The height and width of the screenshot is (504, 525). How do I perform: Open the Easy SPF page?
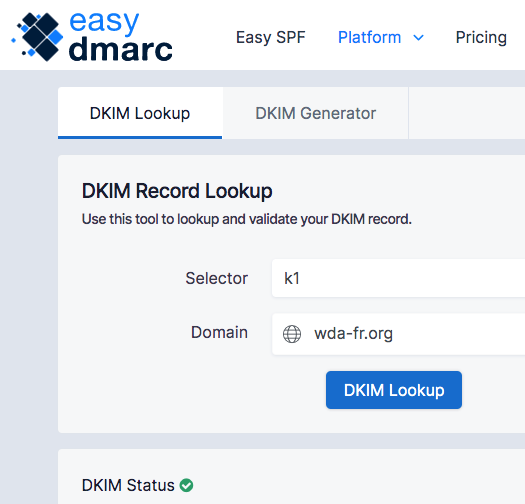click(x=271, y=37)
